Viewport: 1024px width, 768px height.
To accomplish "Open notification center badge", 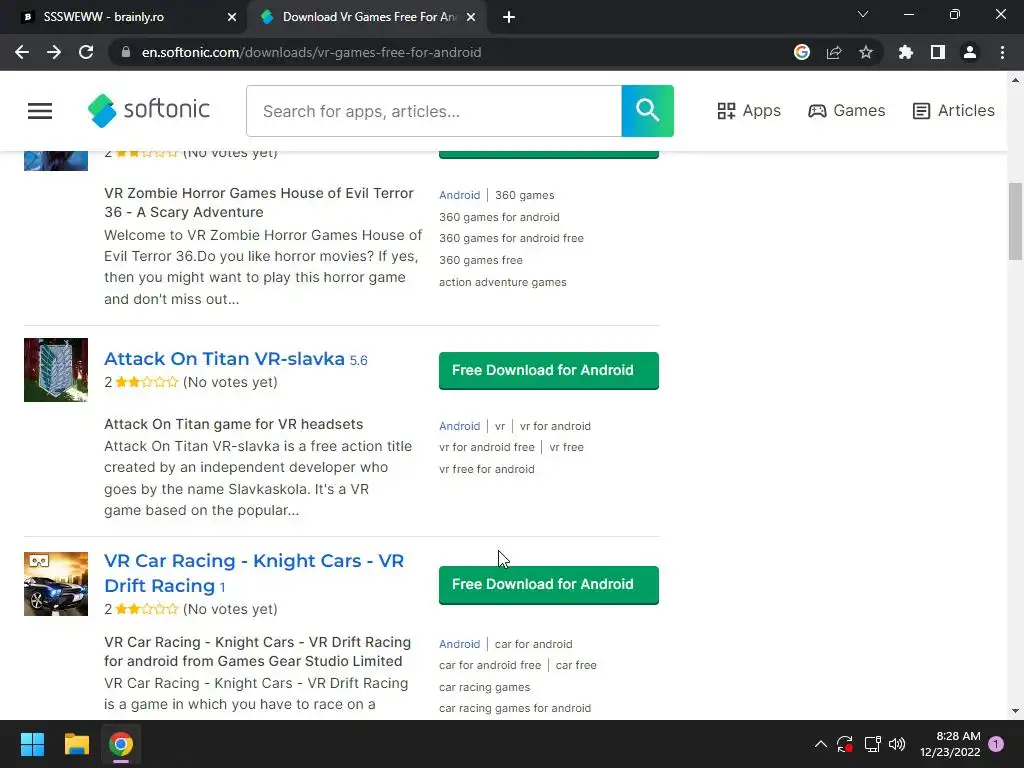I will pos(996,744).
